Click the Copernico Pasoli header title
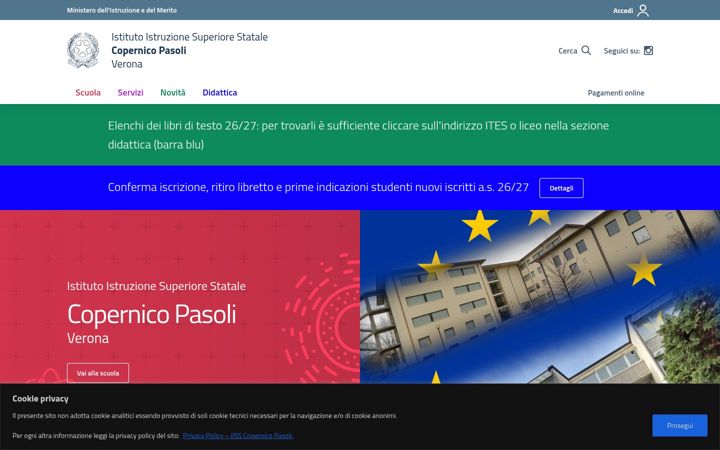The image size is (720, 450). click(149, 51)
